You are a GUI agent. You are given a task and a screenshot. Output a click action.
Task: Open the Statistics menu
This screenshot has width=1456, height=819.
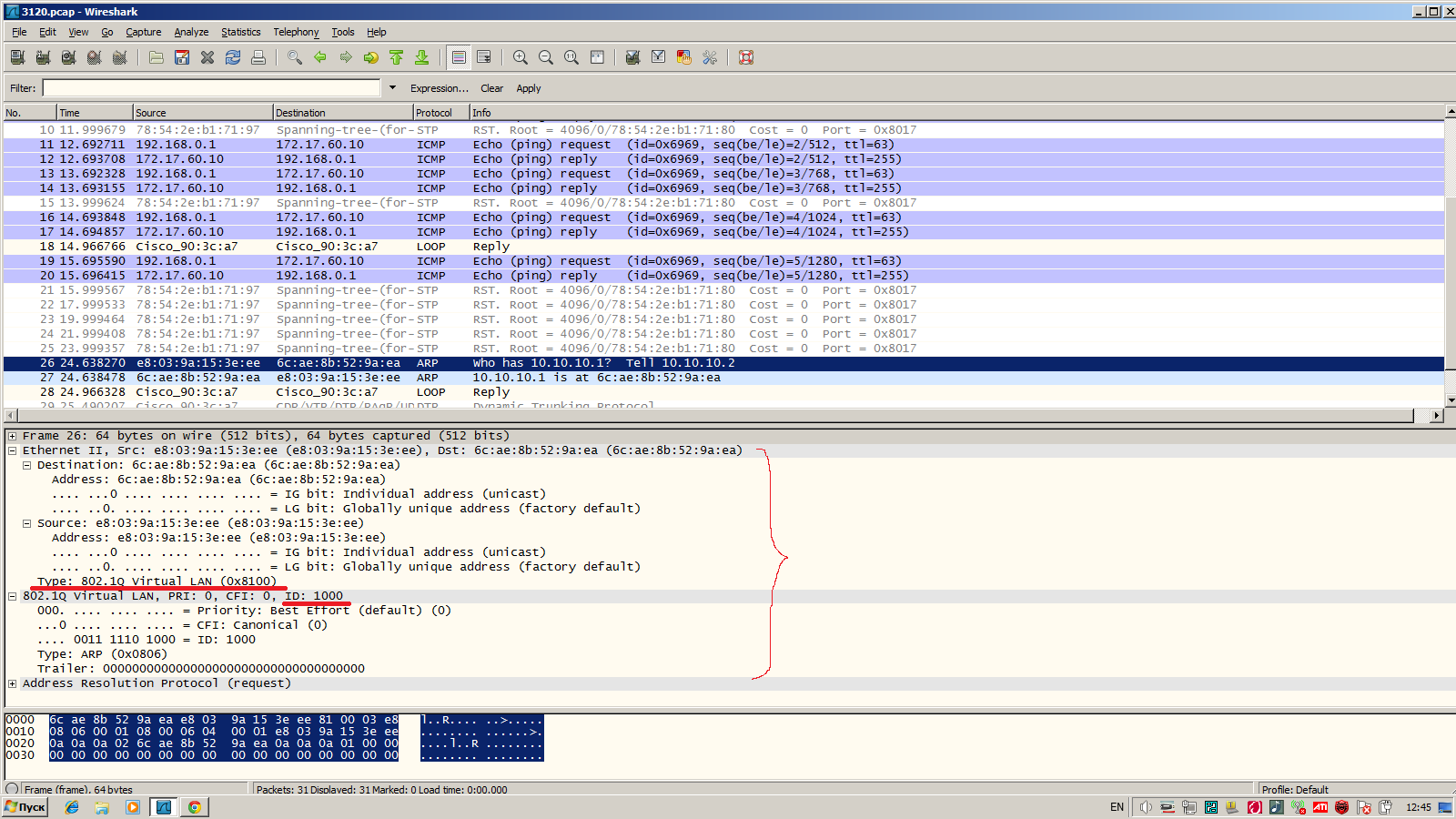tap(240, 32)
